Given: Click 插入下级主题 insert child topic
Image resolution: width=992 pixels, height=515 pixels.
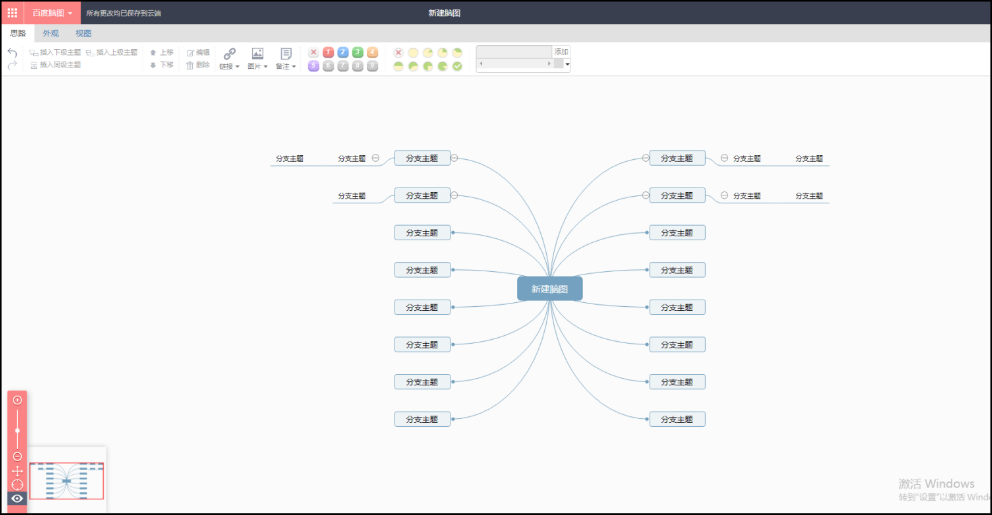Looking at the screenshot, I should (x=55, y=52).
